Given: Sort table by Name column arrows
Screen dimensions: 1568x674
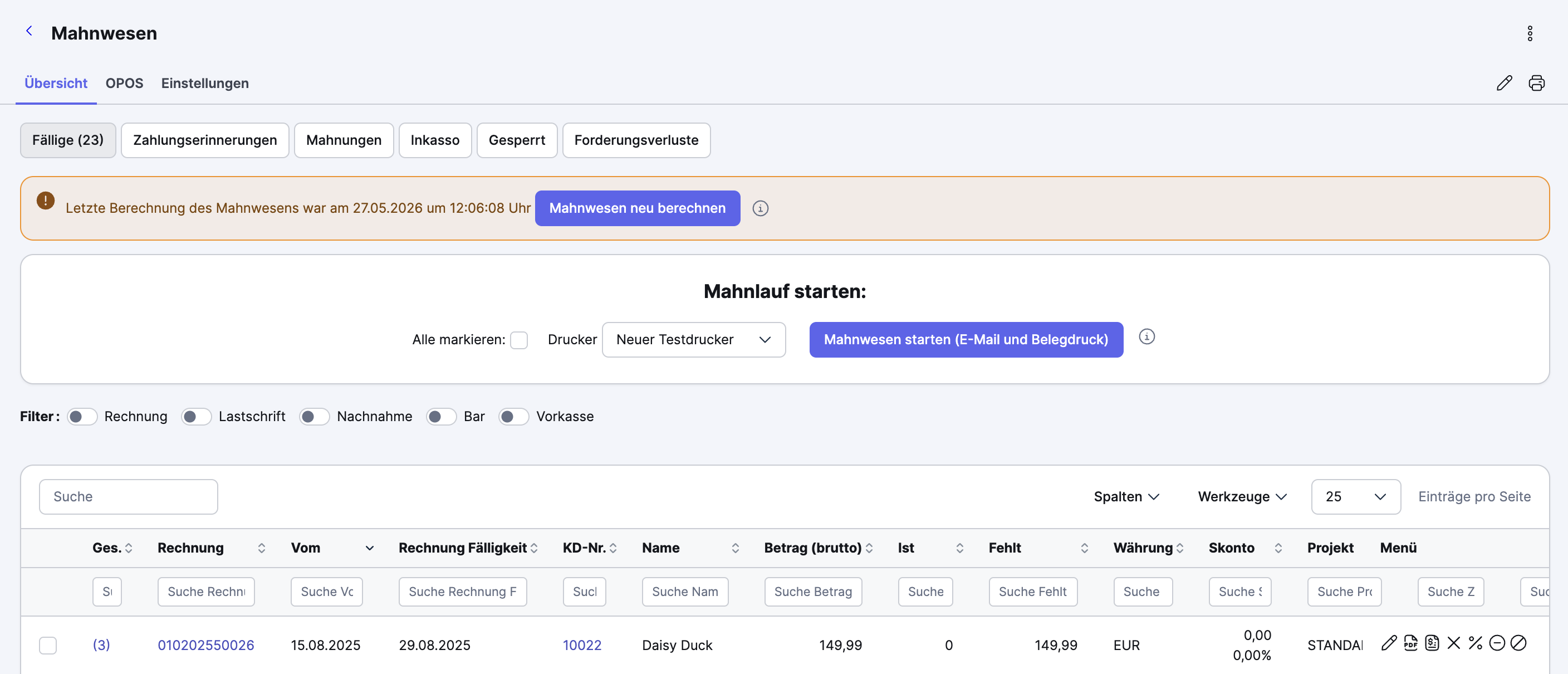Looking at the screenshot, I should click(x=736, y=549).
